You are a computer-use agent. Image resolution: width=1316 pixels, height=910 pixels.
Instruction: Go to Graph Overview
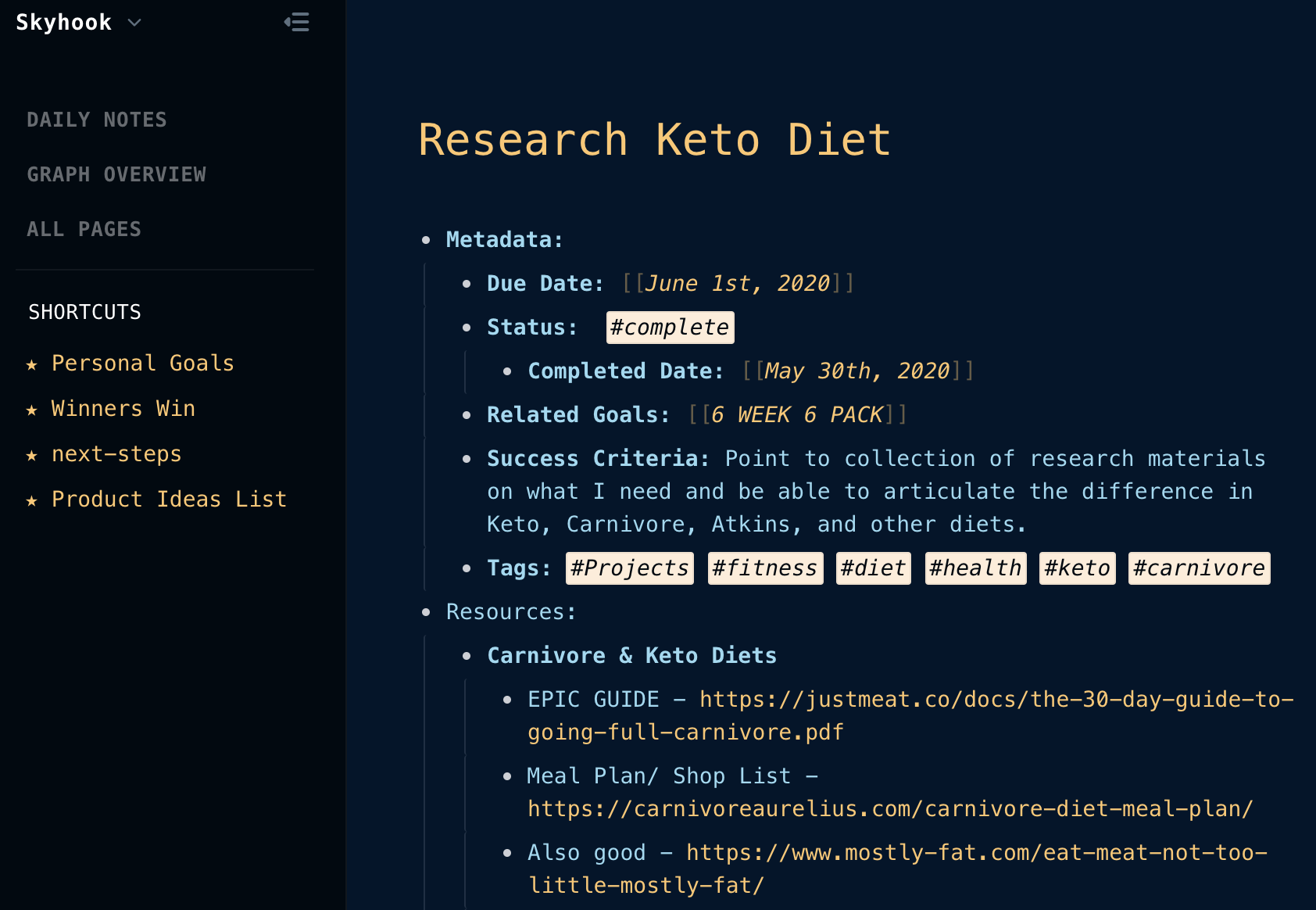click(116, 174)
